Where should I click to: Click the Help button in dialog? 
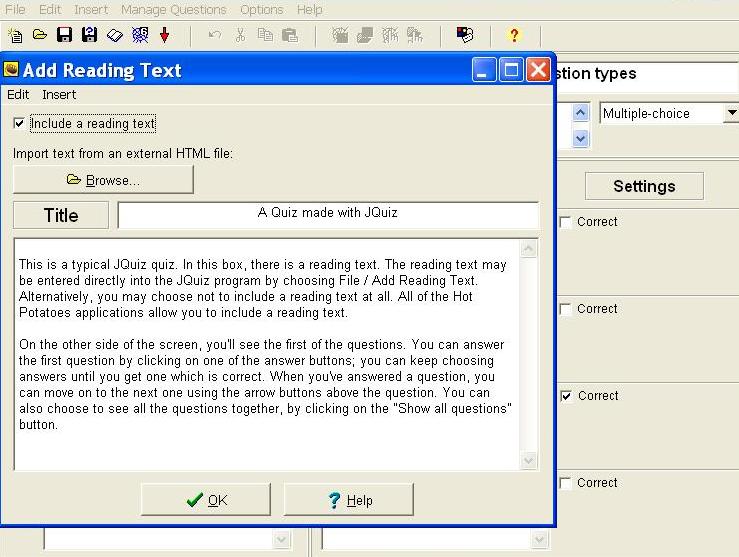[349, 500]
